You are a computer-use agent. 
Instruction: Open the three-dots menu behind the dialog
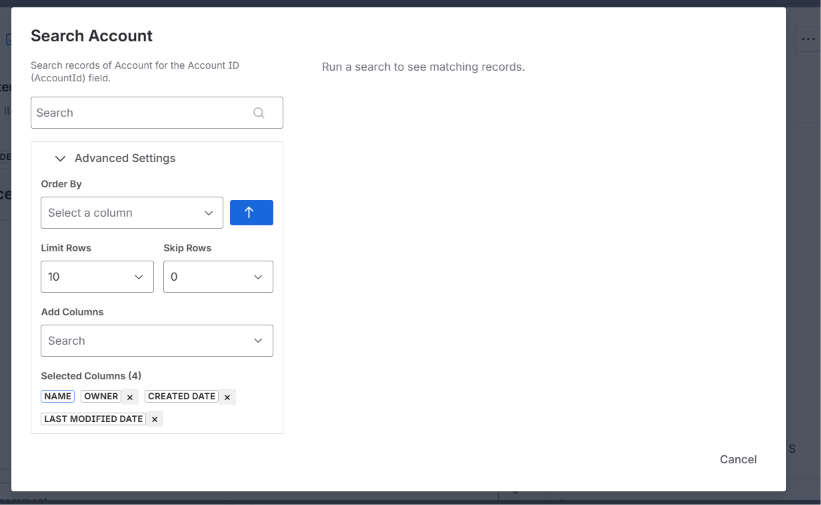(808, 39)
